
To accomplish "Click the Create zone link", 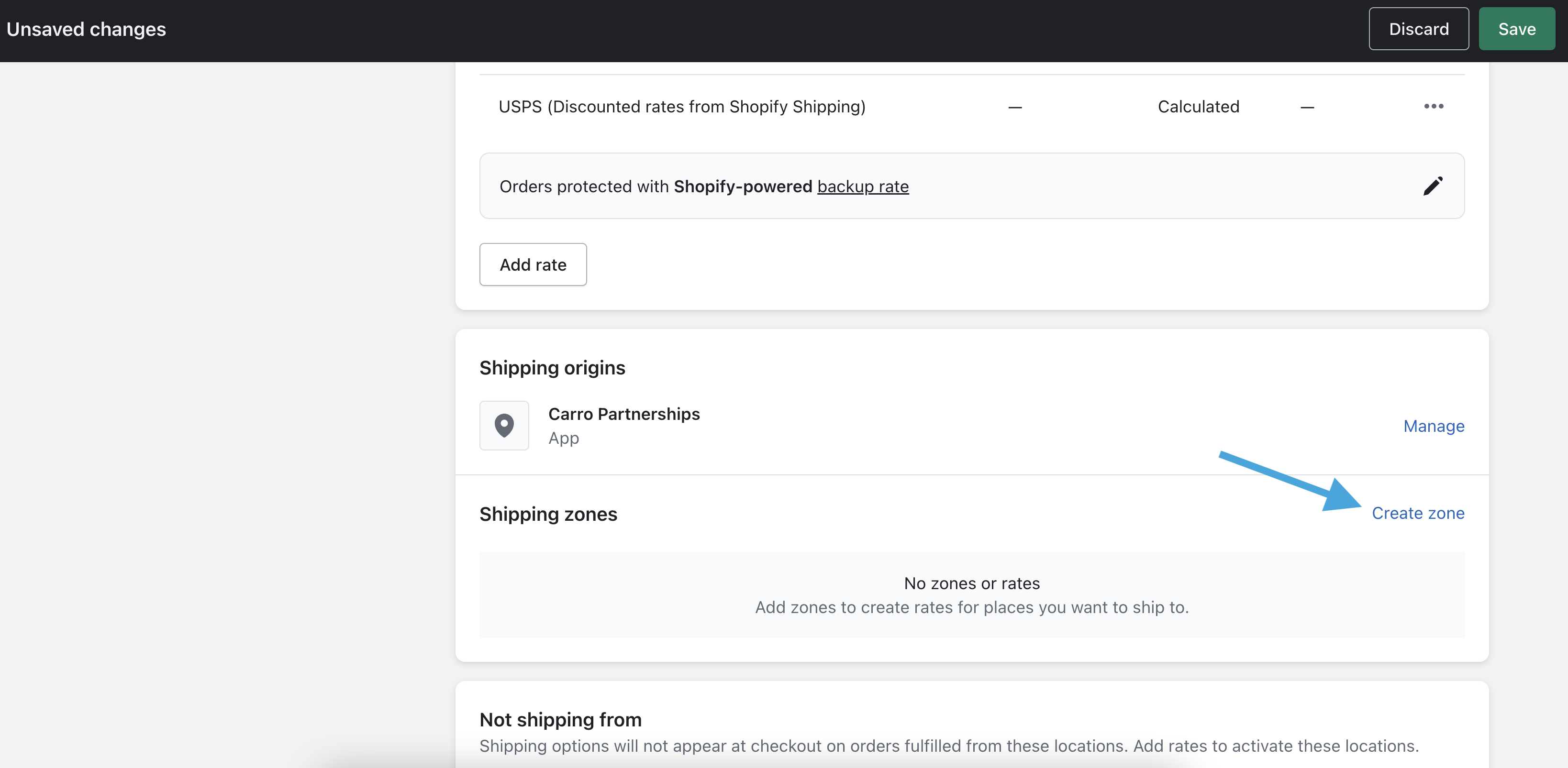I will [1418, 513].
